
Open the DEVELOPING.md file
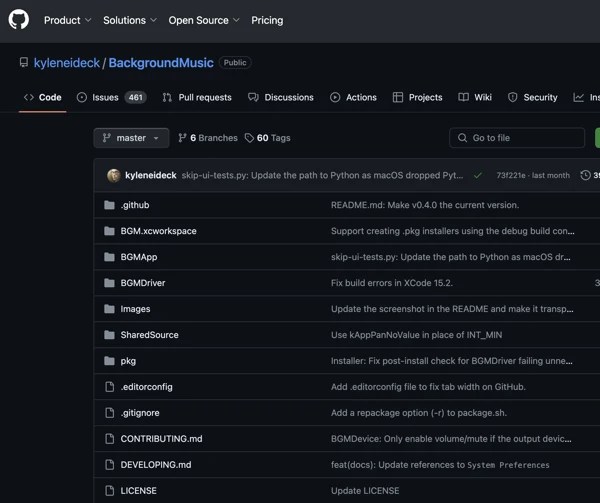point(156,465)
